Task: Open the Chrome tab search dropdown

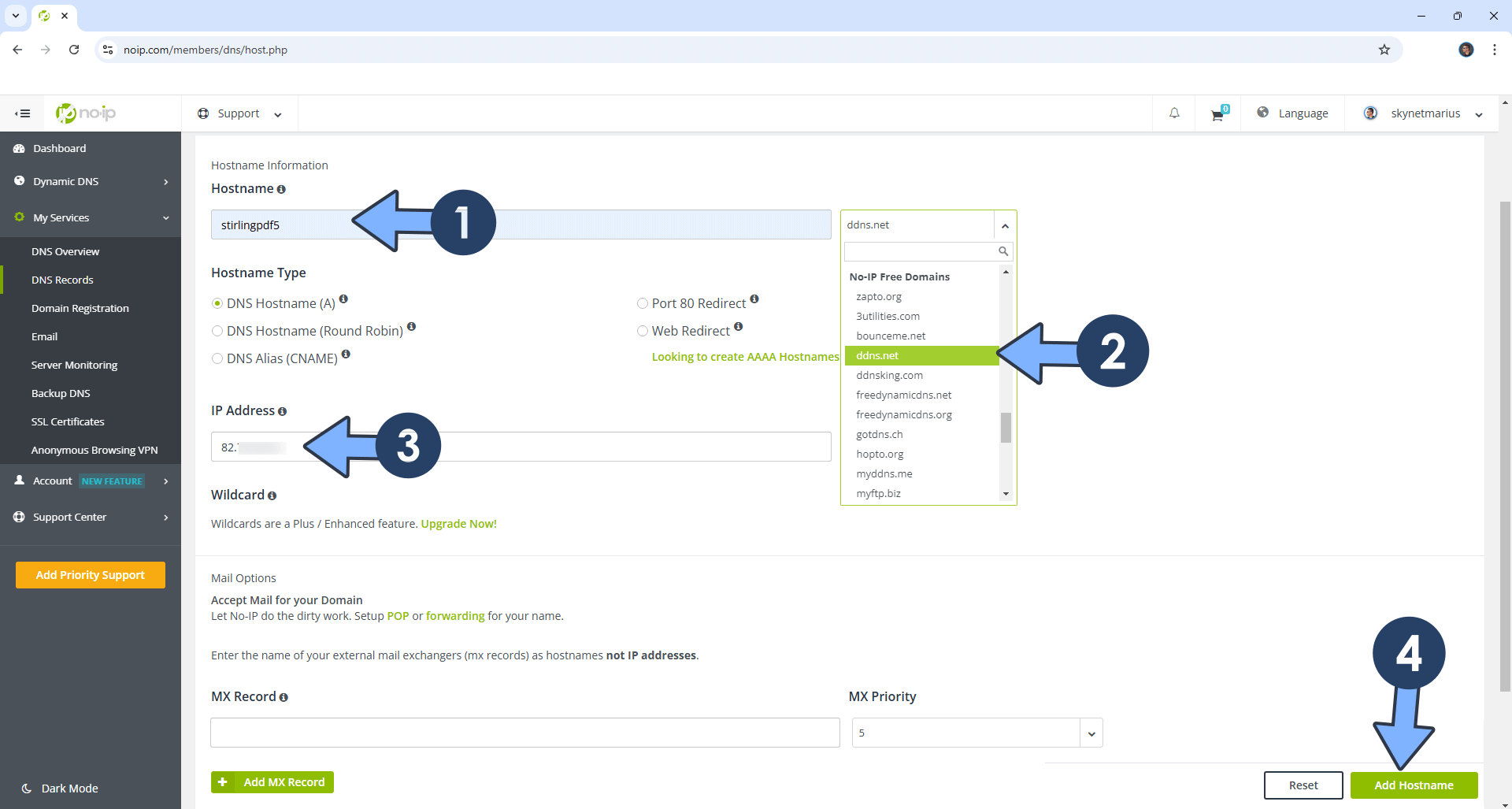Action: point(16,16)
